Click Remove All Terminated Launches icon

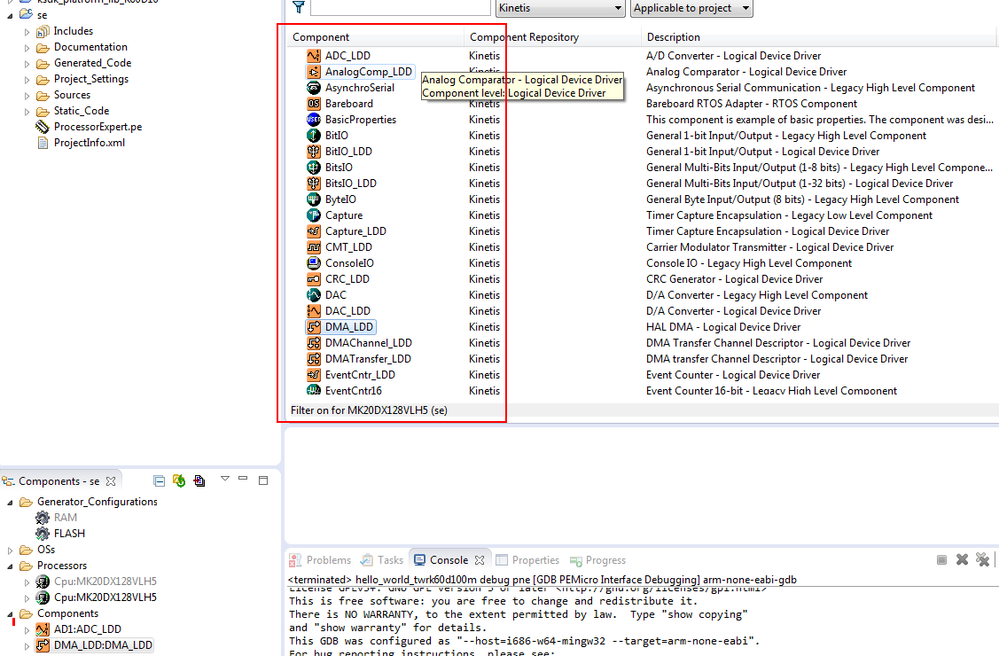click(x=982, y=559)
